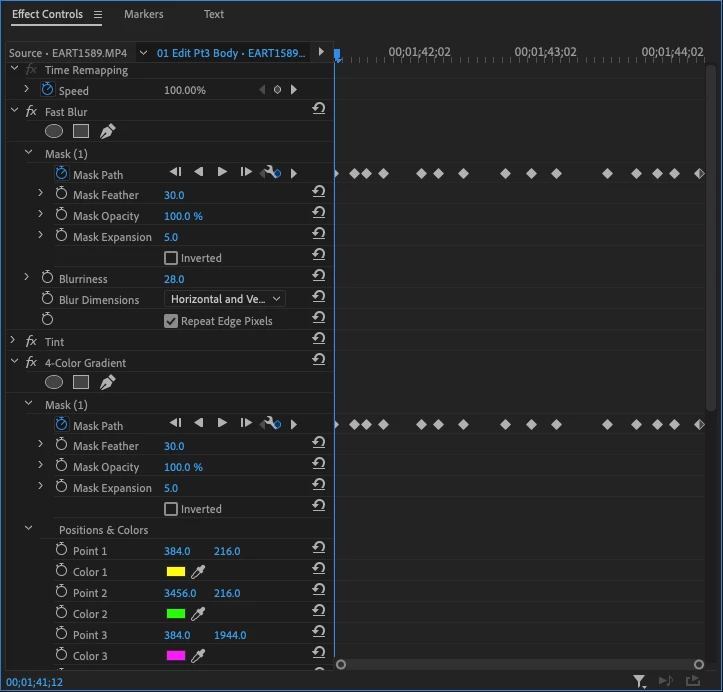Open the Effect Controls panel menu
The height and width of the screenshot is (692, 723).
click(x=98, y=15)
